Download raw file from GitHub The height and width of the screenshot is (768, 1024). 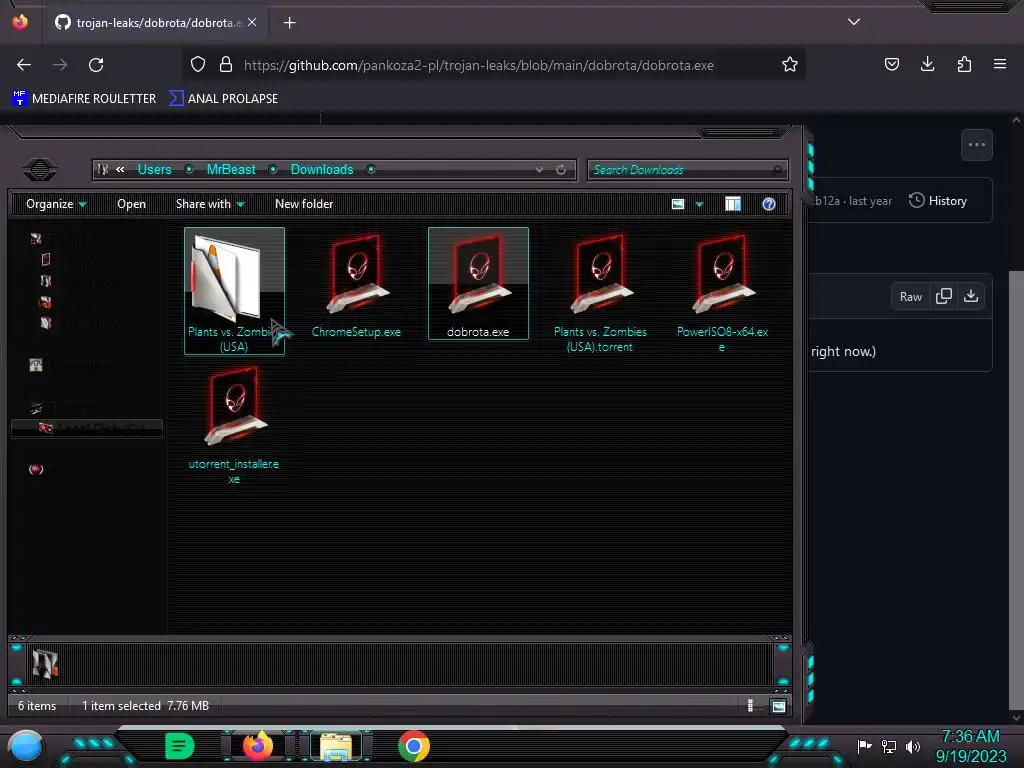click(971, 296)
